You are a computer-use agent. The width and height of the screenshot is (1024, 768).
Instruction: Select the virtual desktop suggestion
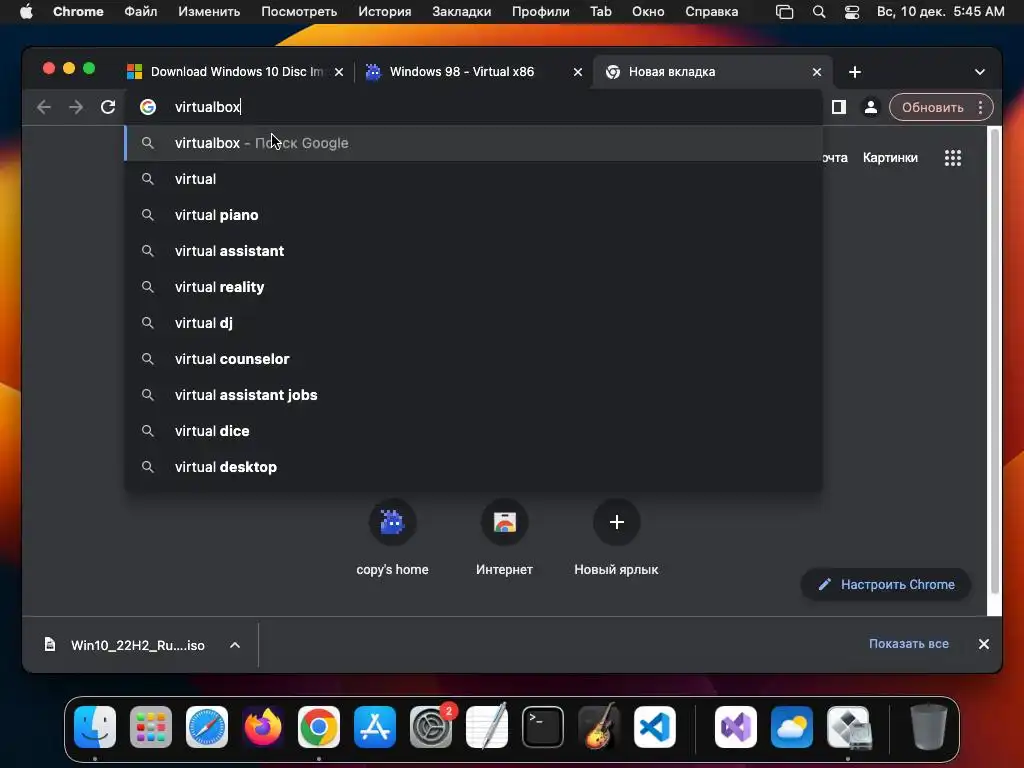[x=473, y=467]
